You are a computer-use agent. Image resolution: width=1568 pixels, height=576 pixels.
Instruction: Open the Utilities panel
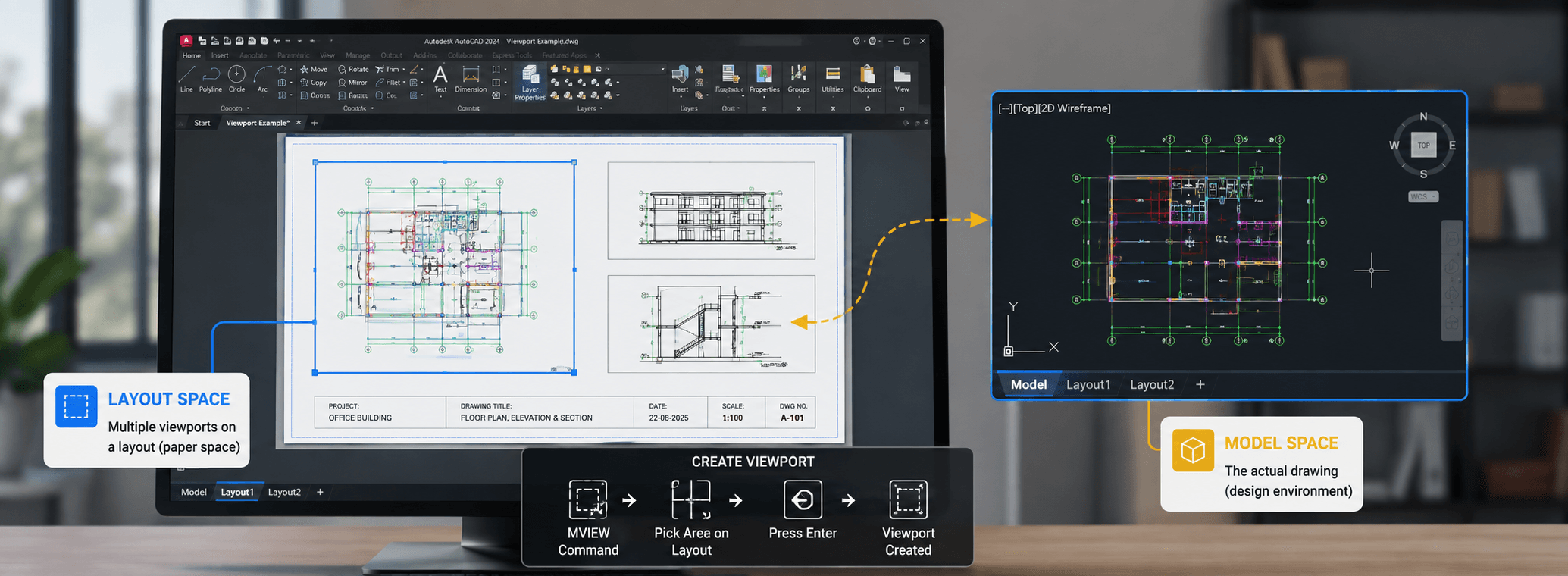[832, 79]
